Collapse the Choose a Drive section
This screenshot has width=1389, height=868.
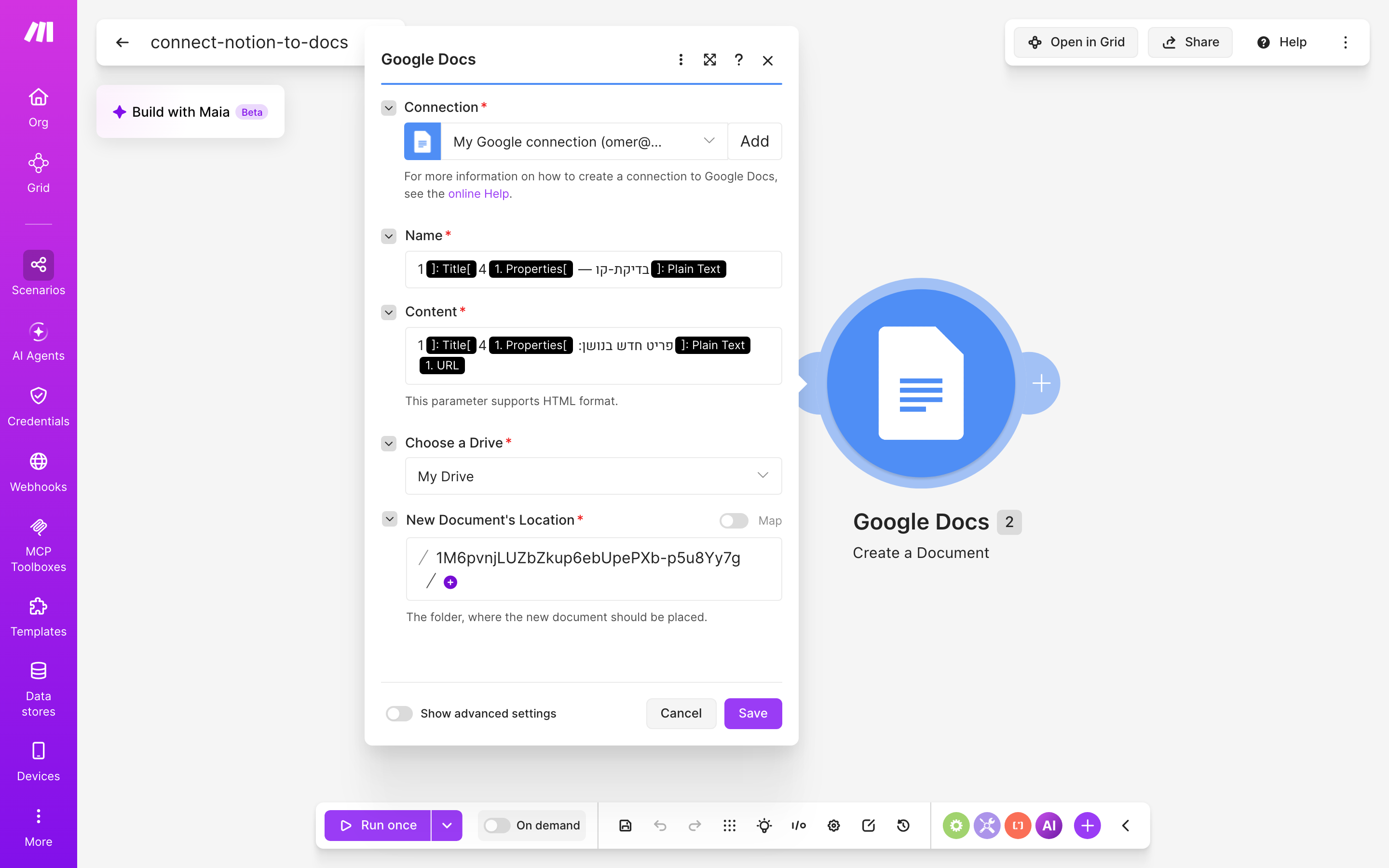pos(389,443)
